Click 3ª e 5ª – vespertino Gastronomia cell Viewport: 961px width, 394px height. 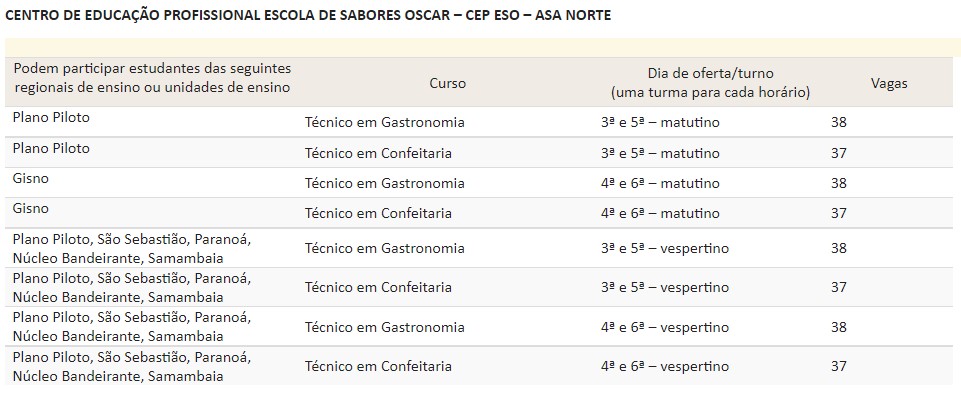tap(665, 248)
